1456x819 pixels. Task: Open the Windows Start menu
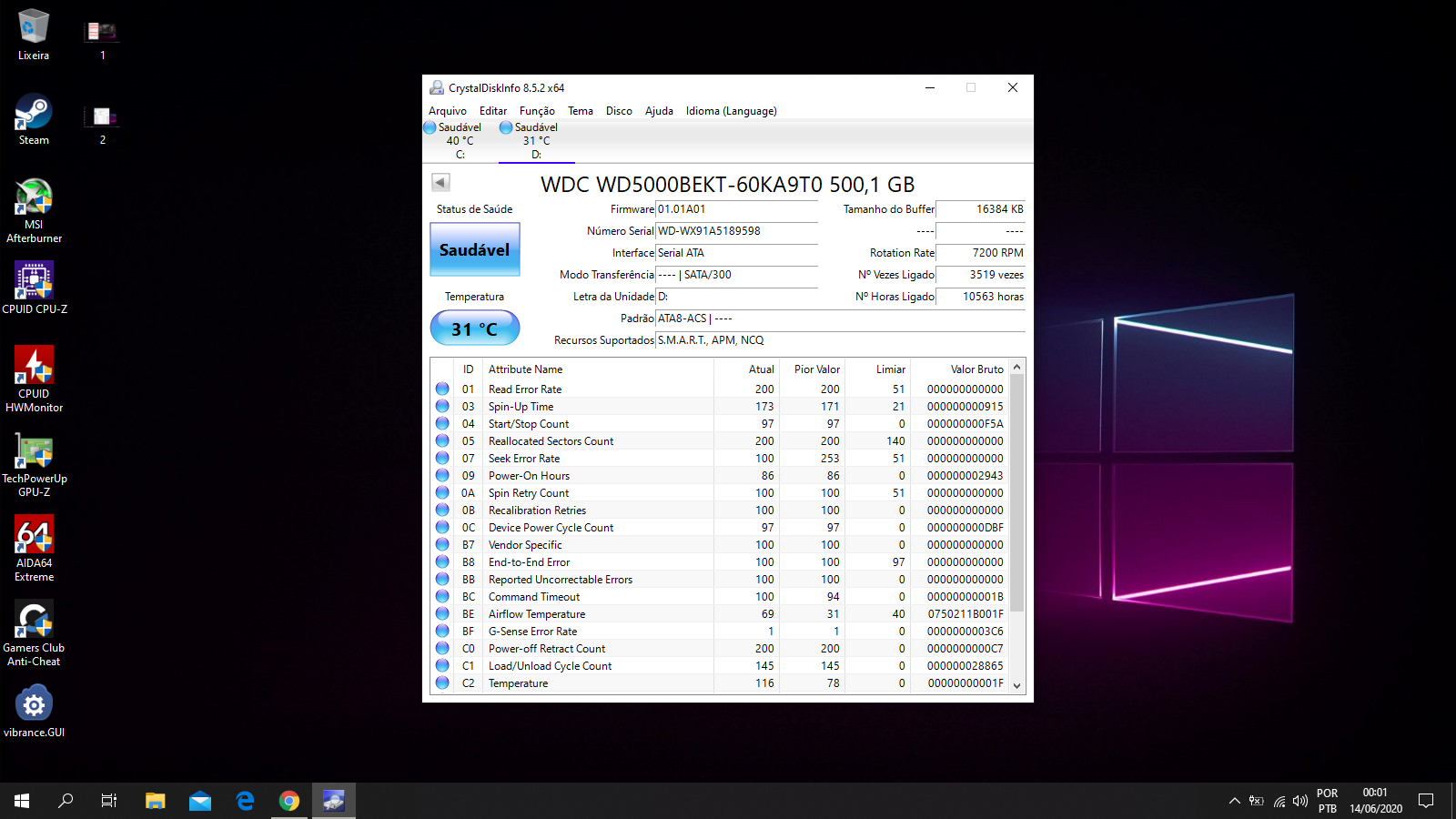[x=22, y=801]
